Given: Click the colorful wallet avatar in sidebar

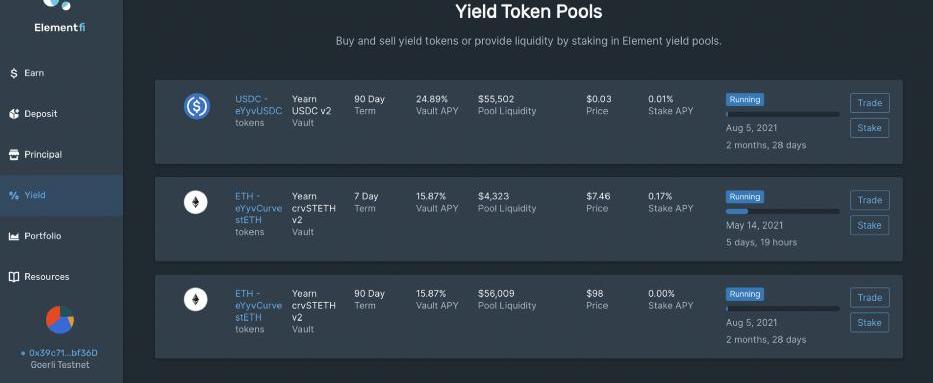Looking at the screenshot, I should pos(60,320).
